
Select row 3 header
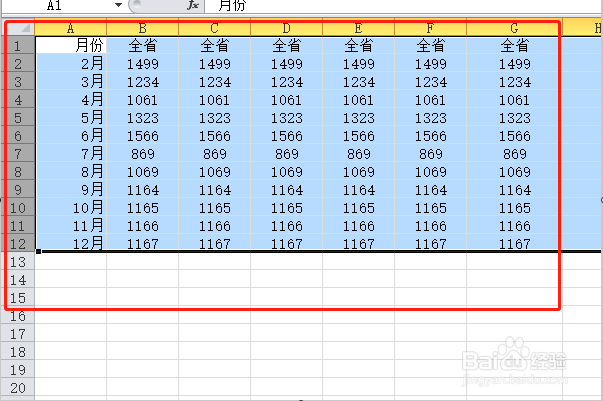(18, 82)
